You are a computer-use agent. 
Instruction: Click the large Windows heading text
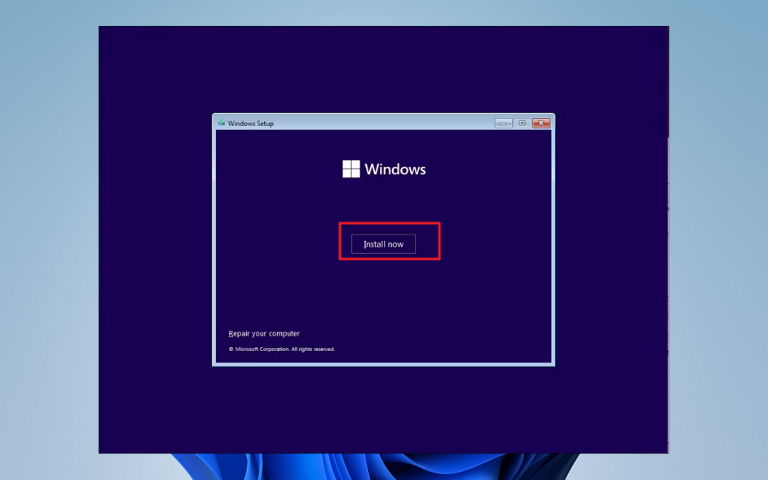[395, 169]
